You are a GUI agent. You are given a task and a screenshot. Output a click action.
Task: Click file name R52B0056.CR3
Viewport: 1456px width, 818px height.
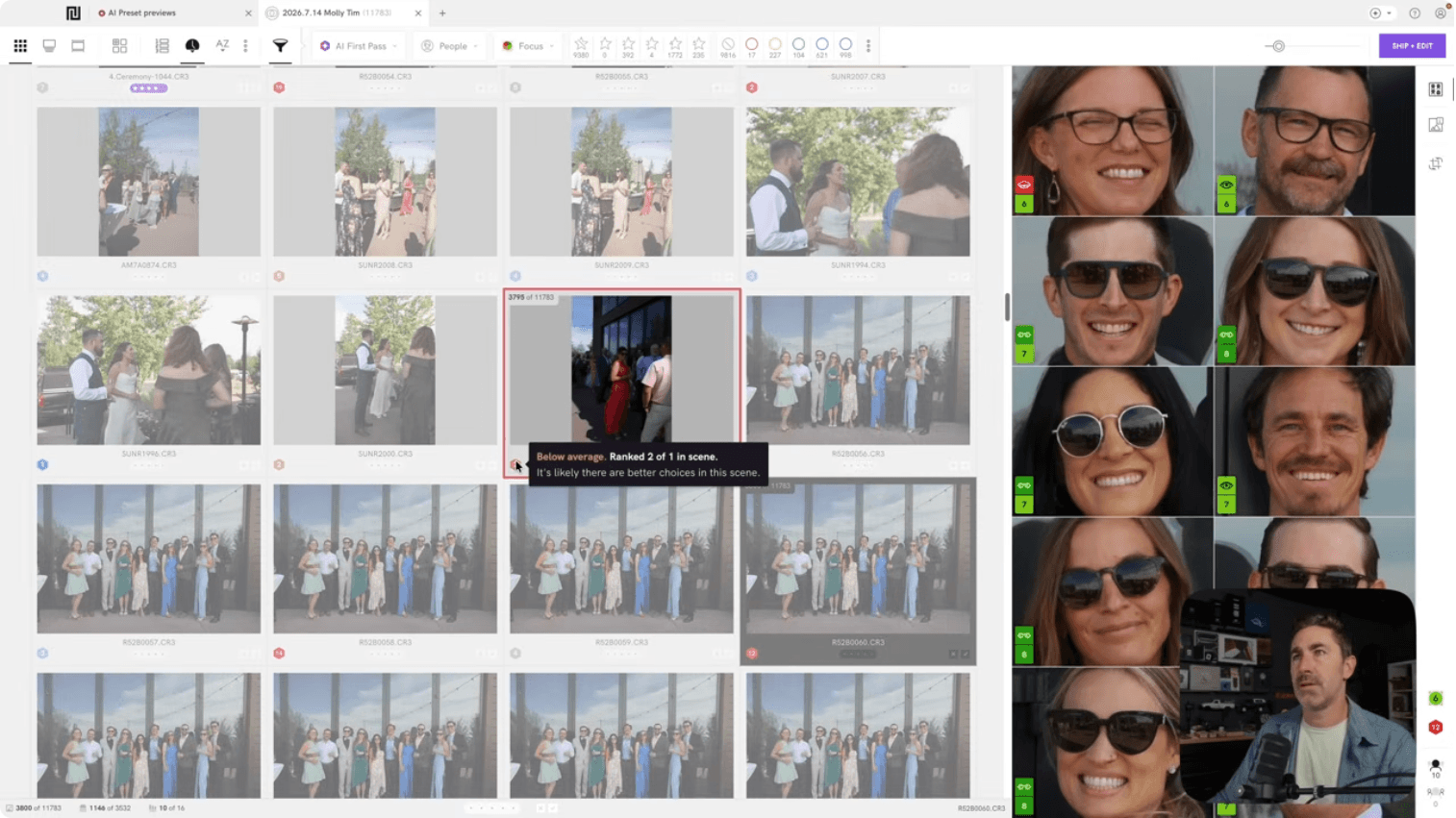pos(858,454)
